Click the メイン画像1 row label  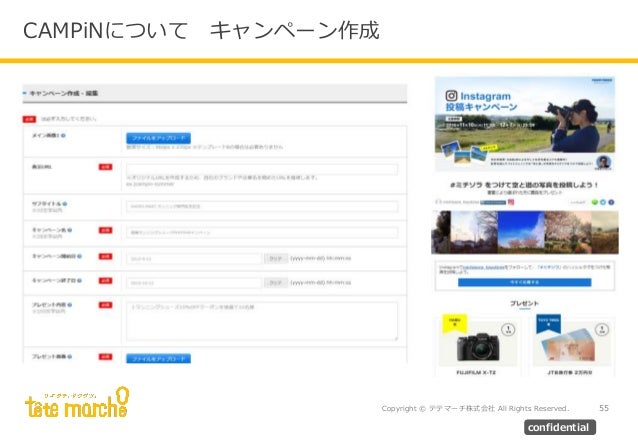[x=46, y=136]
